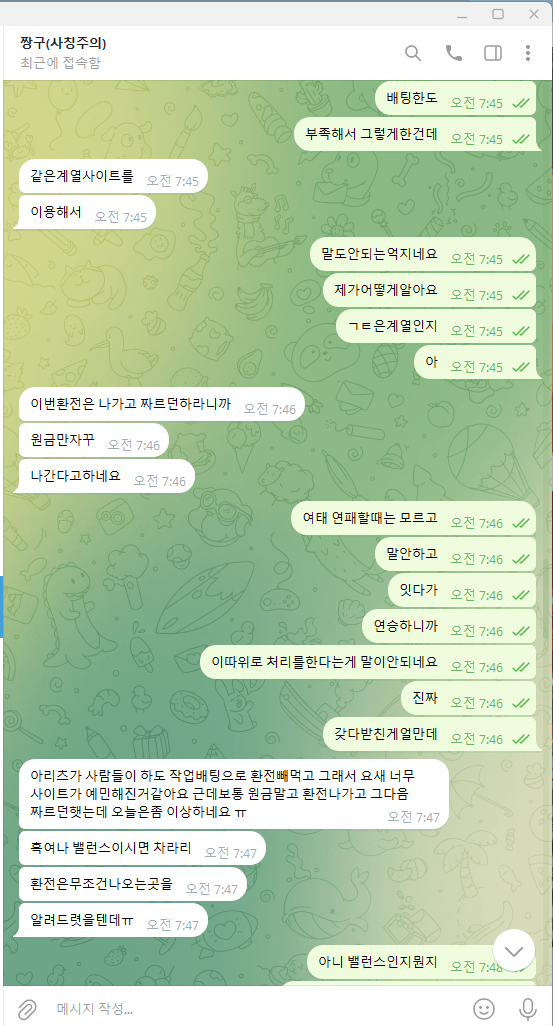Open the three-dot more options menu
This screenshot has height=1026, width=553.
(x=527, y=53)
